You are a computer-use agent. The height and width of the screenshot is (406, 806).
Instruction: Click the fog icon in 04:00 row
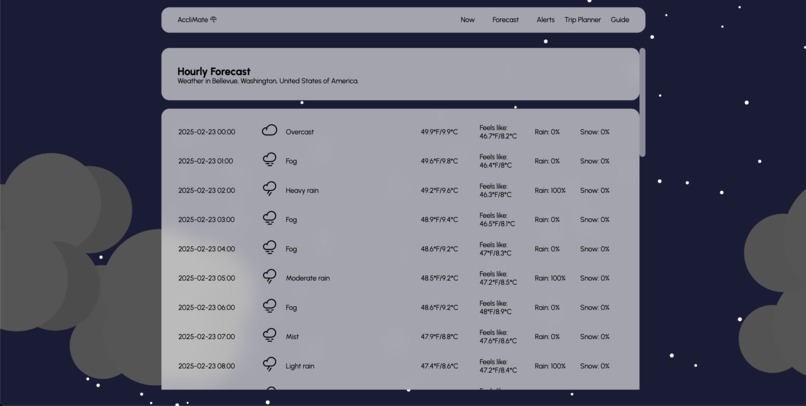pyautogui.click(x=269, y=248)
